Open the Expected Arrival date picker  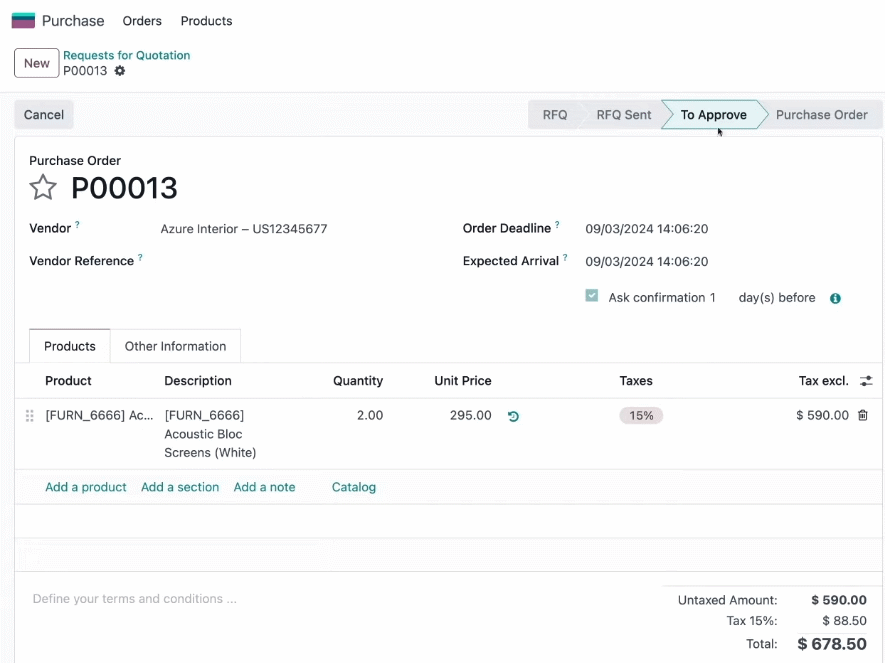647,262
